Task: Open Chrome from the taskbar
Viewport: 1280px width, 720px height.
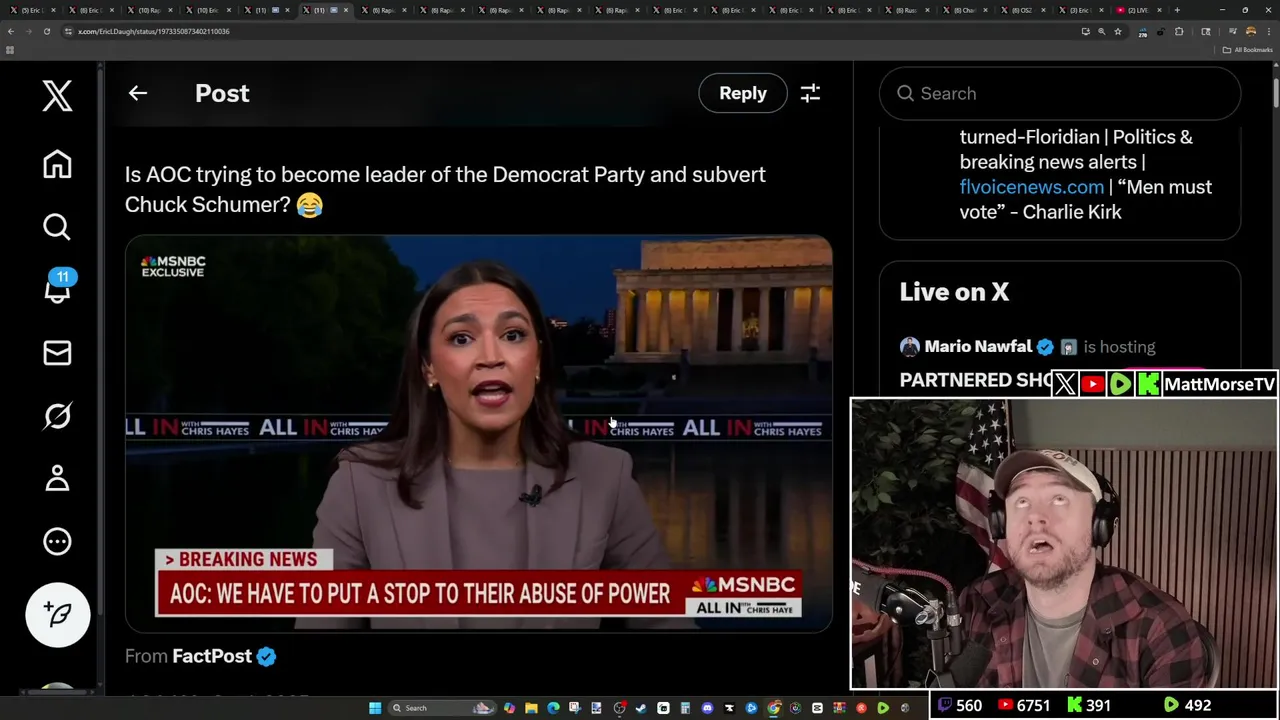Action: pyautogui.click(x=773, y=708)
